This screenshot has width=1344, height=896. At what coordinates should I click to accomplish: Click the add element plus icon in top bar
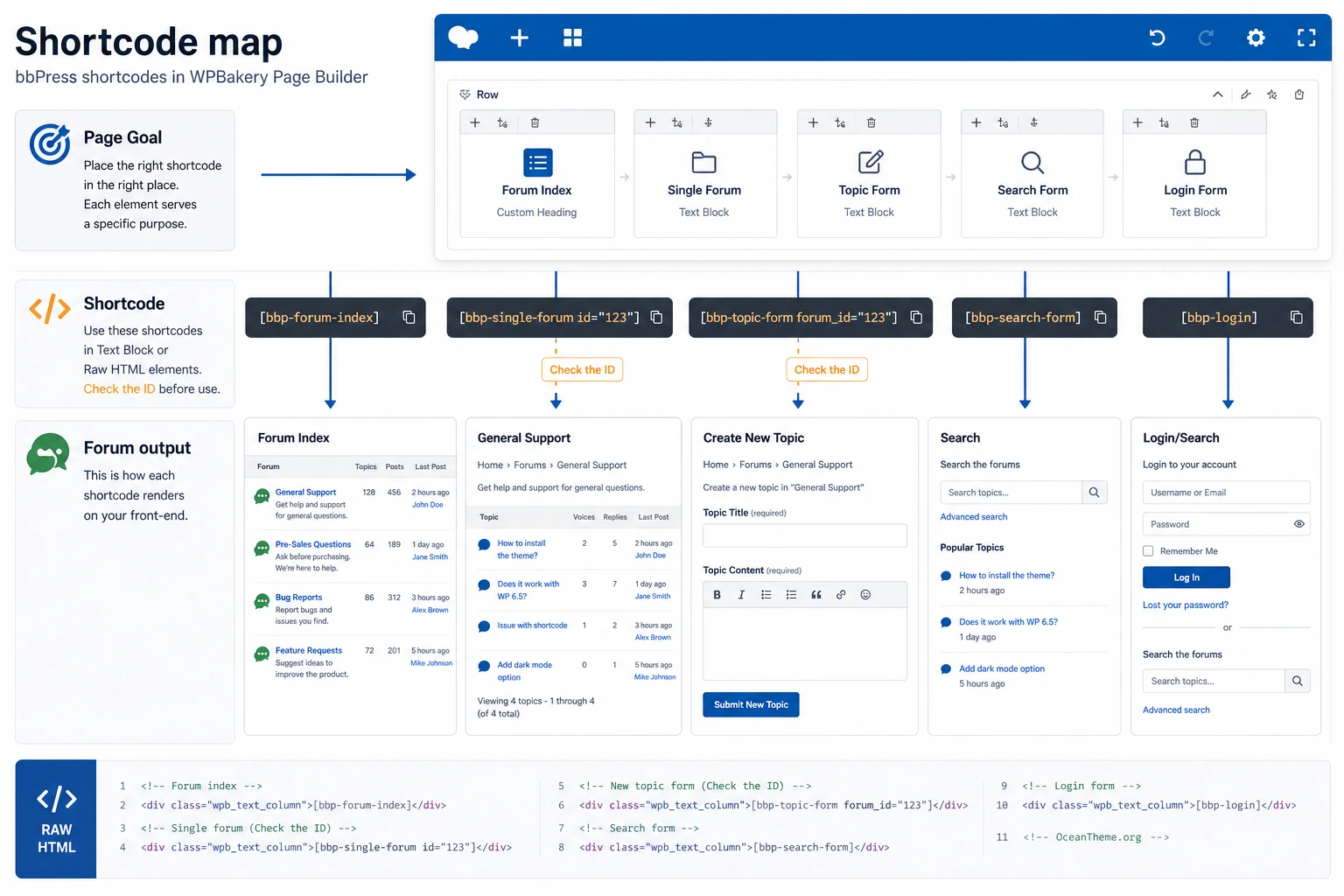[x=519, y=38]
